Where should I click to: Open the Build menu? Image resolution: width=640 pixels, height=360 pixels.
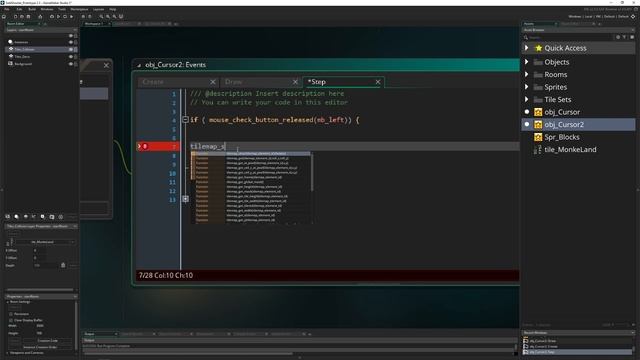click(32, 9)
